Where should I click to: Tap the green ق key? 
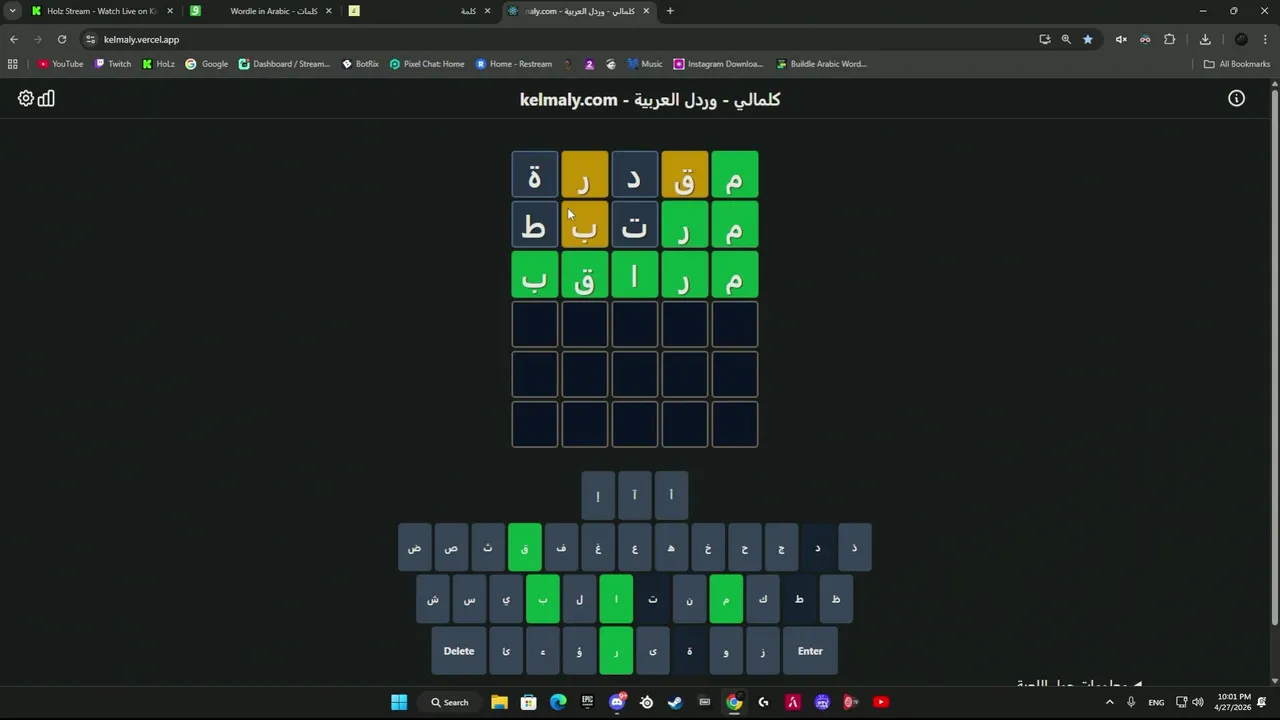pyautogui.click(x=525, y=548)
